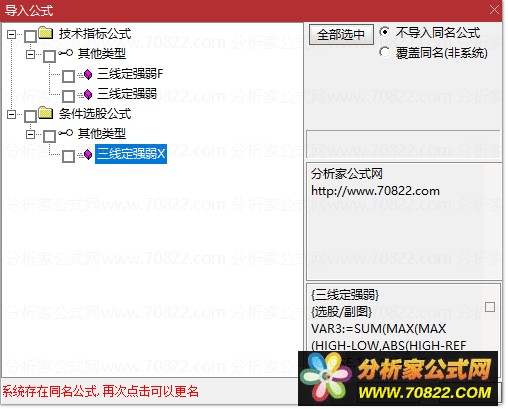Viewport: 508px width, 409px height.
Task: Check the box for 三线定强弱X
Action: [x=68, y=156]
